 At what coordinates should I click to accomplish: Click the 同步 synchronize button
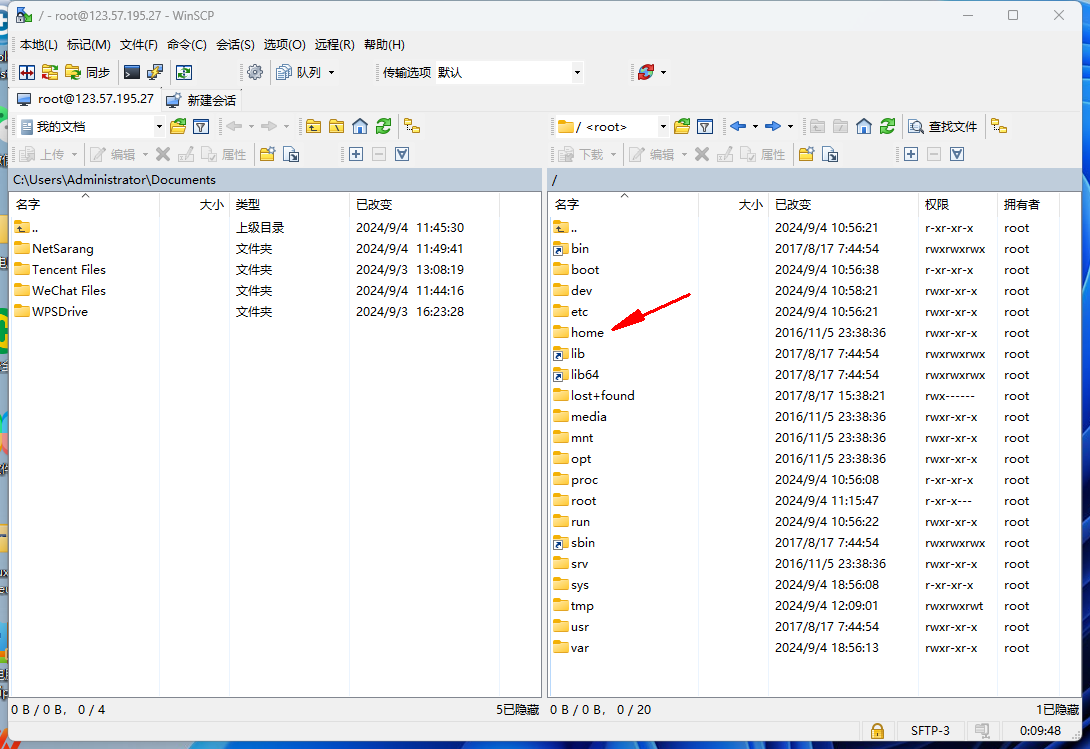tap(88, 72)
